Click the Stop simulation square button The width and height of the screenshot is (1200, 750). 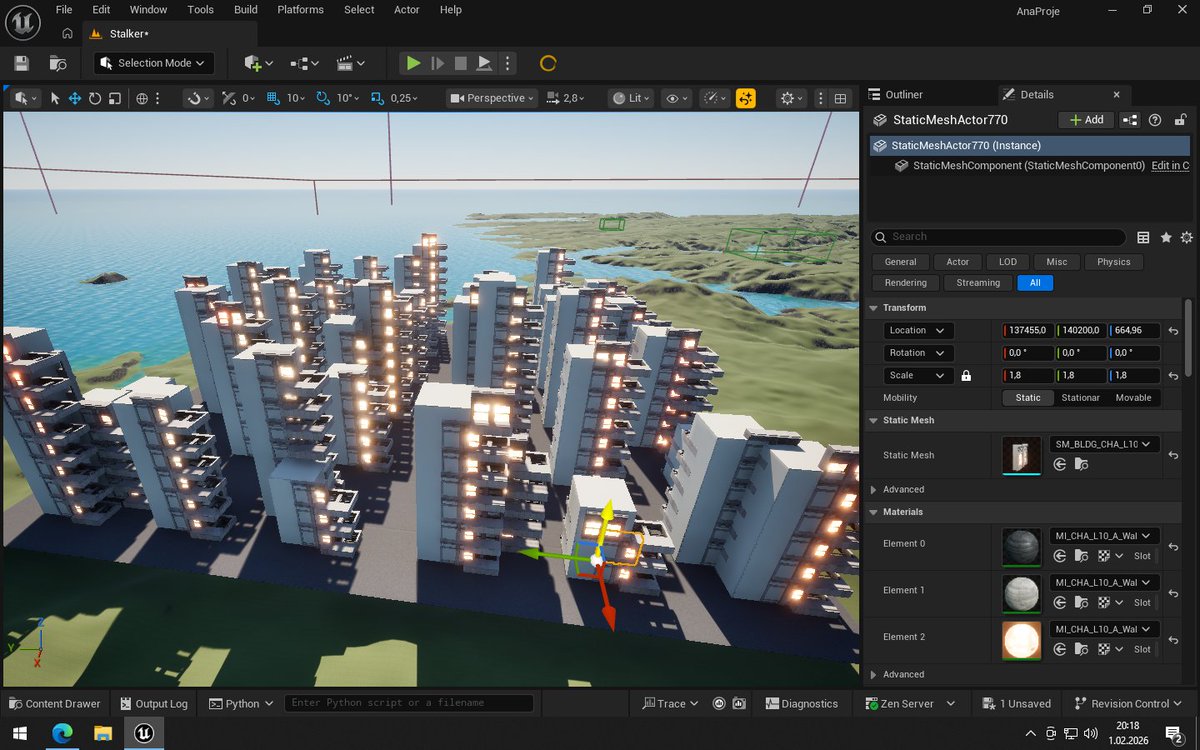[460, 63]
